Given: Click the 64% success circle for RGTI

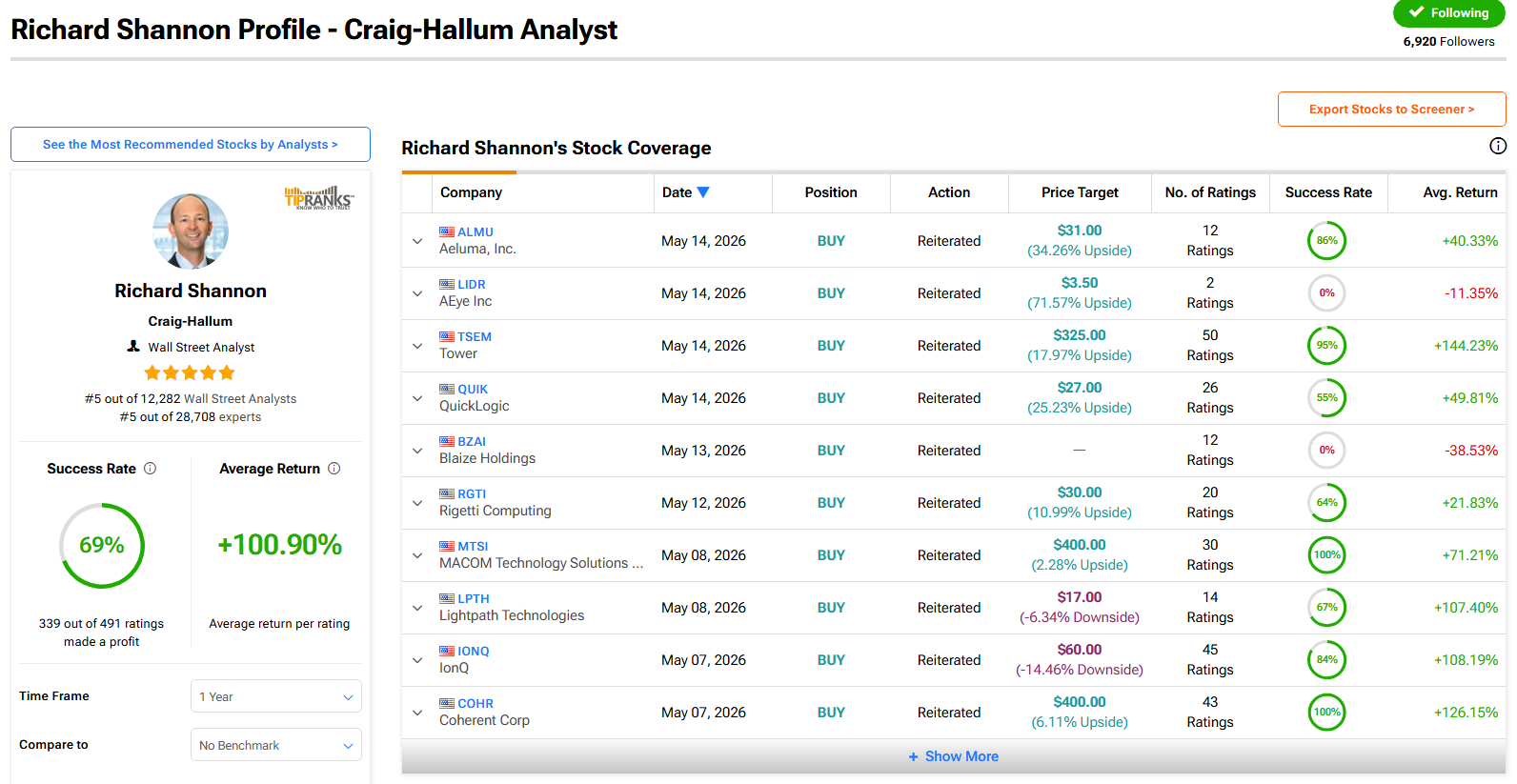Looking at the screenshot, I should [1326, 503].
